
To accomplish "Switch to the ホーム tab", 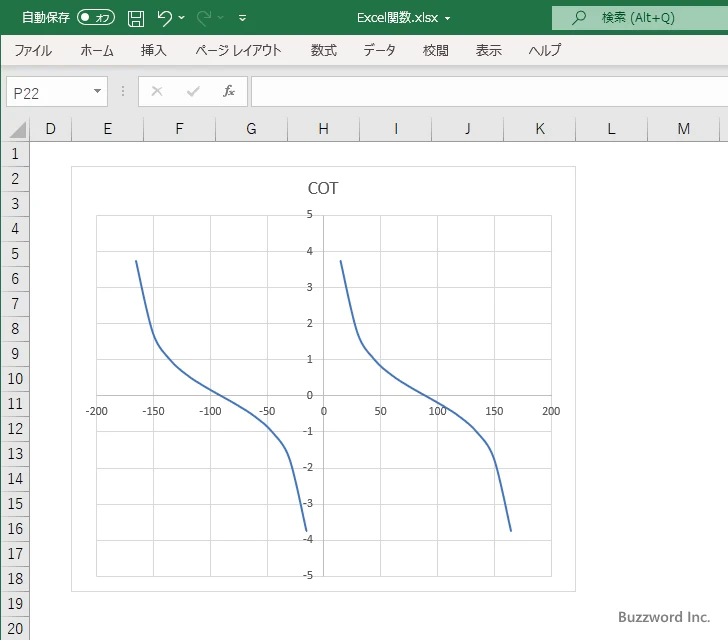I will pyautogui.click(x=97, y=50).
